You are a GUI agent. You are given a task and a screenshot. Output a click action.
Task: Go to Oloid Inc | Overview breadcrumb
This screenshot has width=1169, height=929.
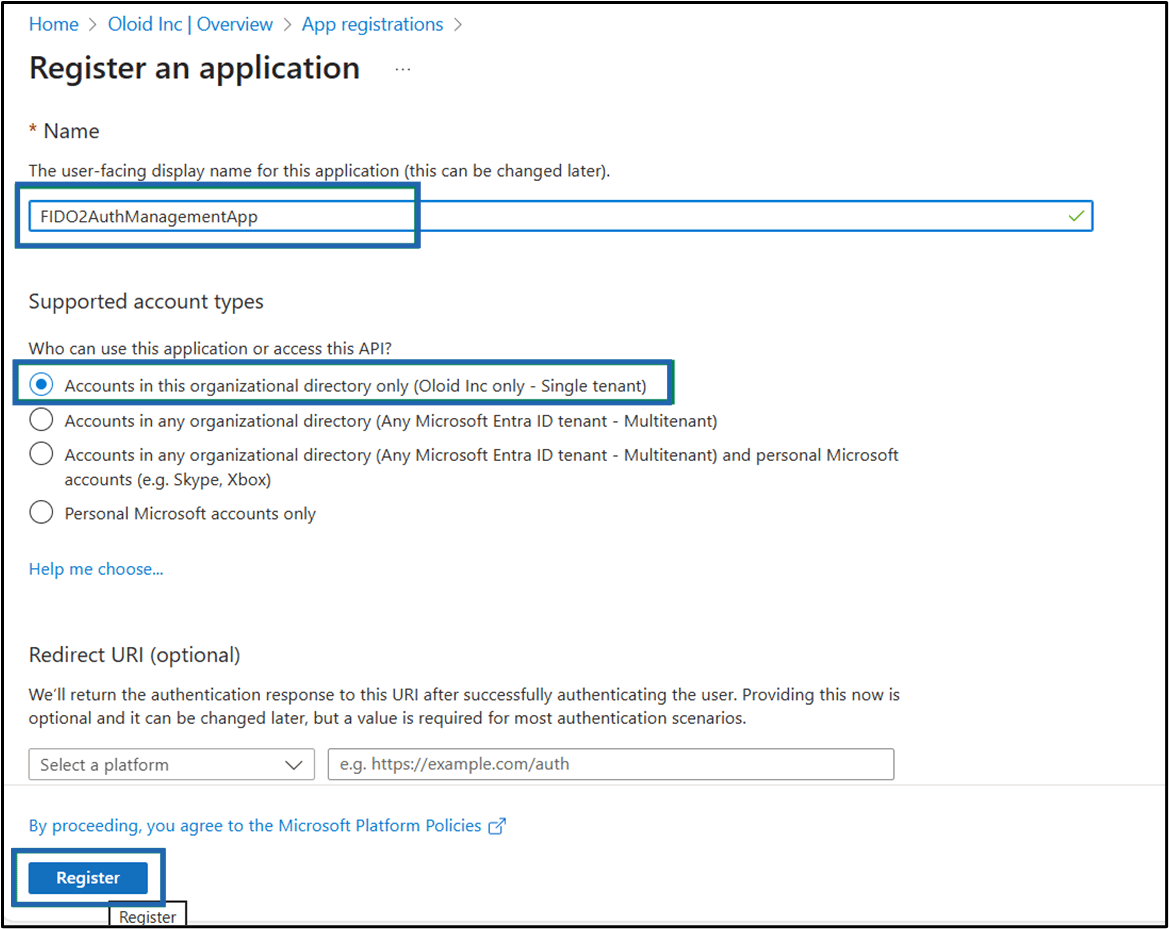190,25
